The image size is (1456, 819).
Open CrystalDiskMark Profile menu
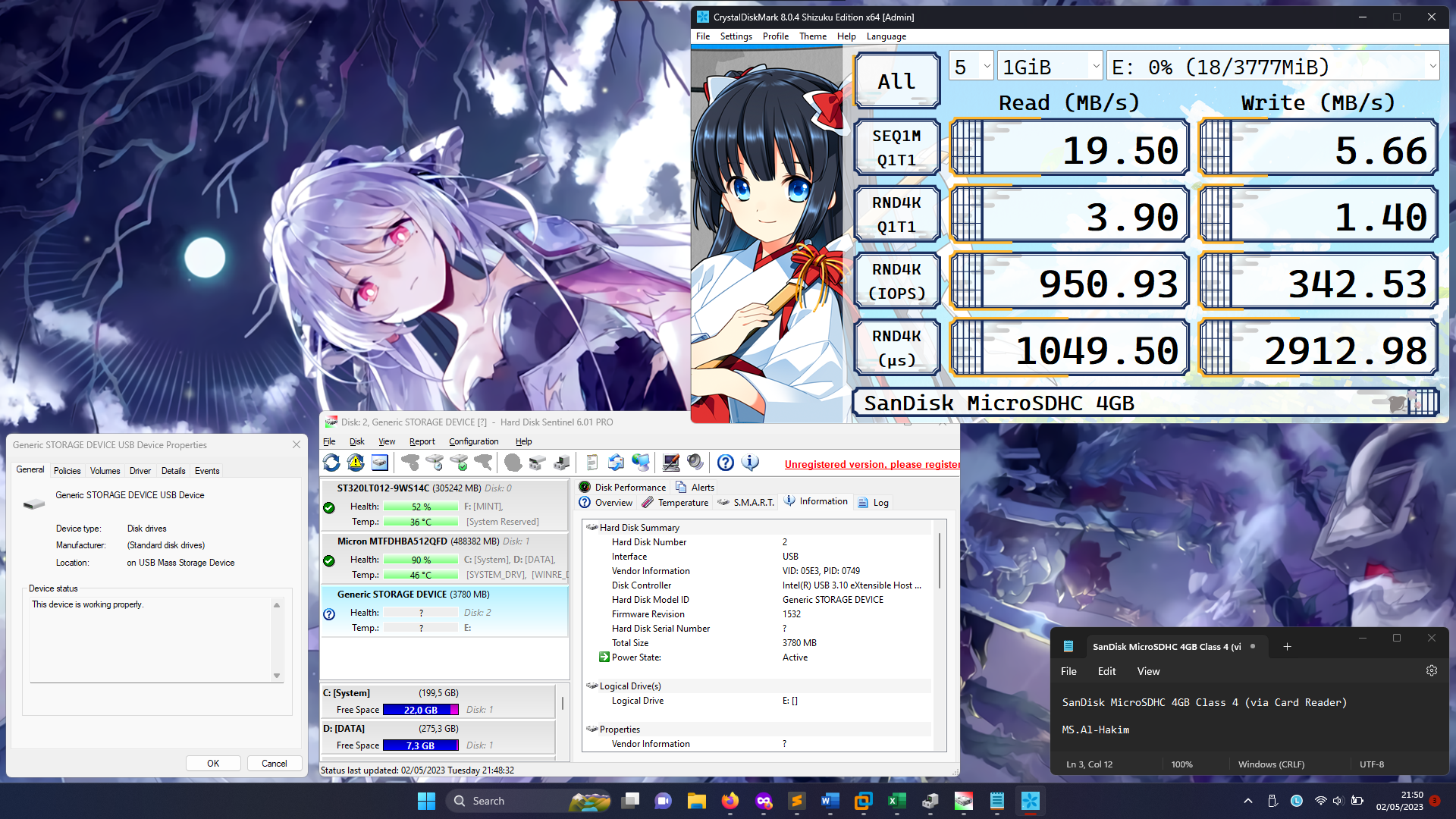[775, 36]
